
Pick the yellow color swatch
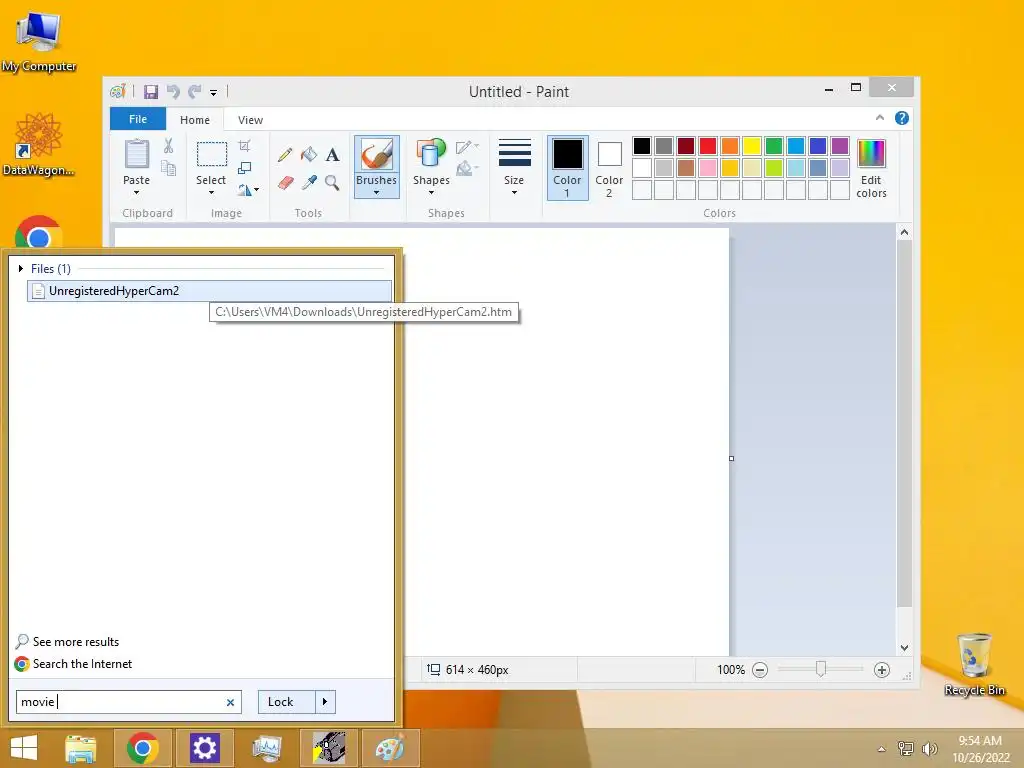click(x=752, y=146)
